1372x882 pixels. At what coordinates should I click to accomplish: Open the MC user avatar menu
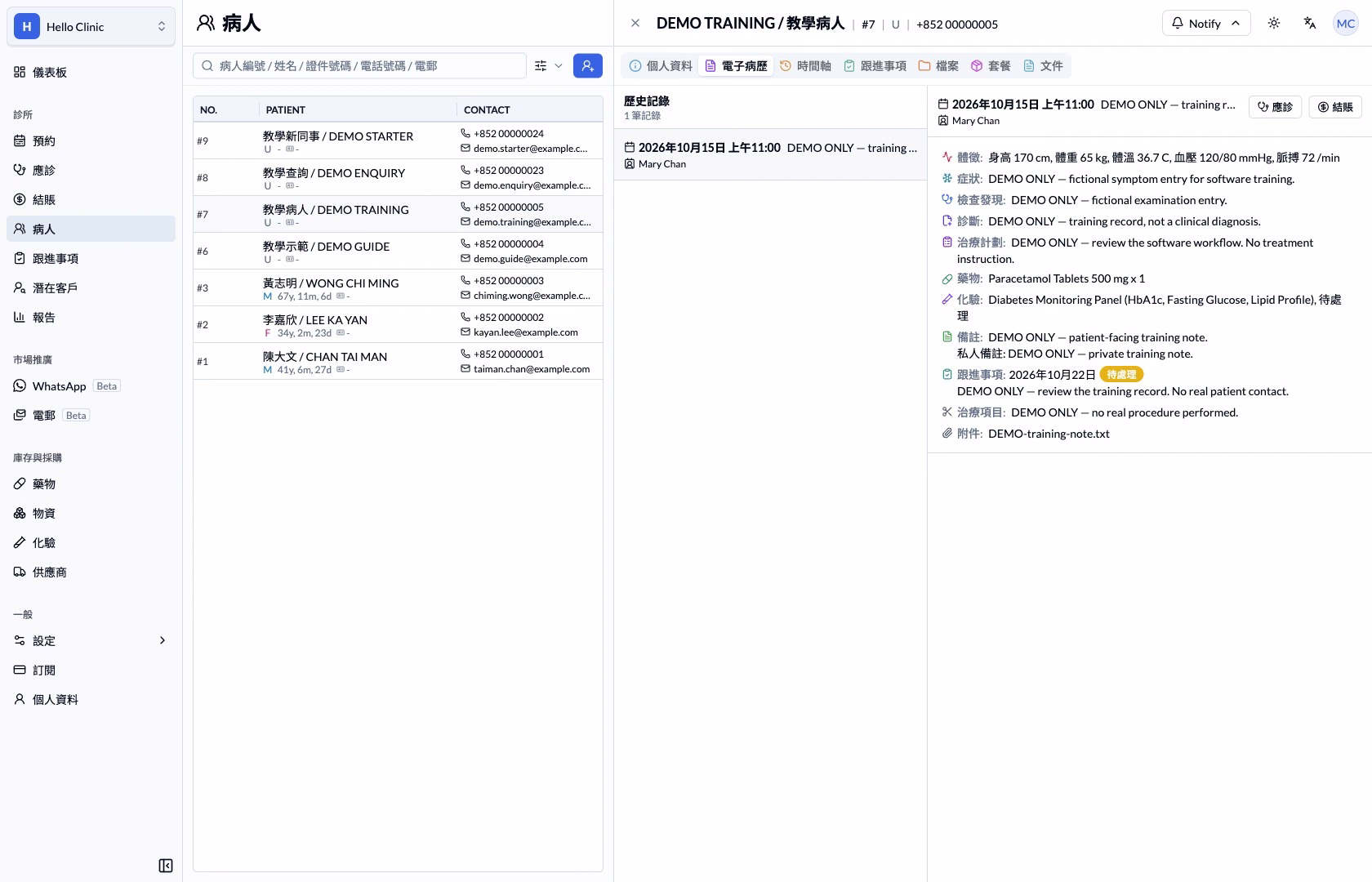click(x=1346, y=24)
